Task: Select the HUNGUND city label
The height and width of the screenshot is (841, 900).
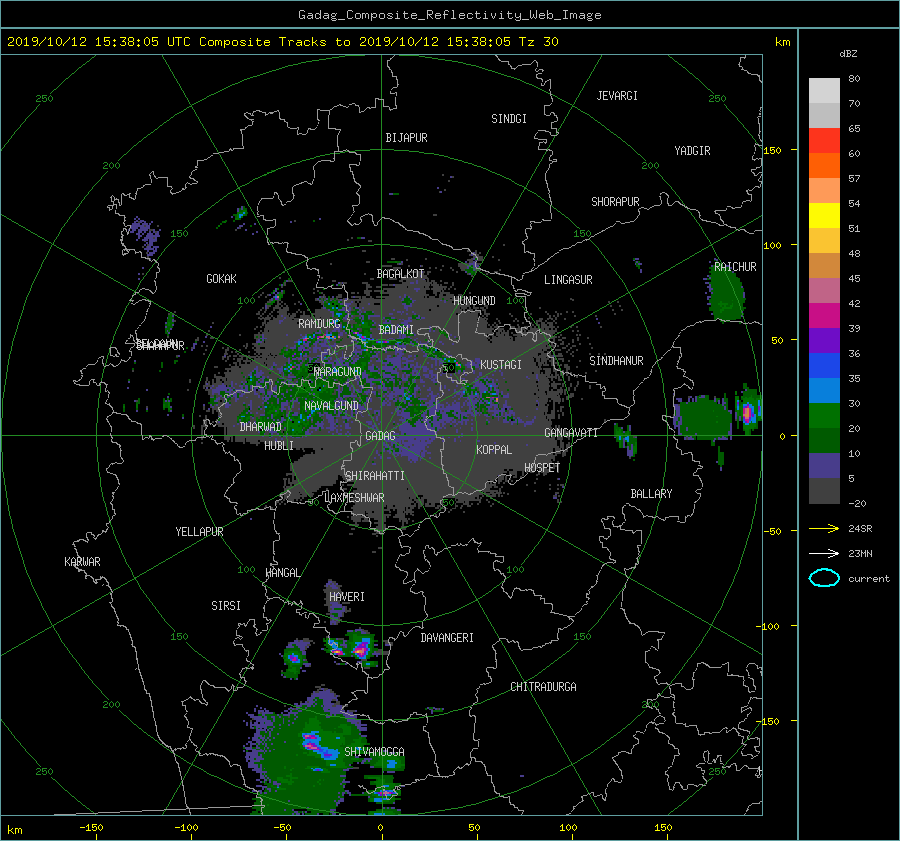Action: (474, 301)
